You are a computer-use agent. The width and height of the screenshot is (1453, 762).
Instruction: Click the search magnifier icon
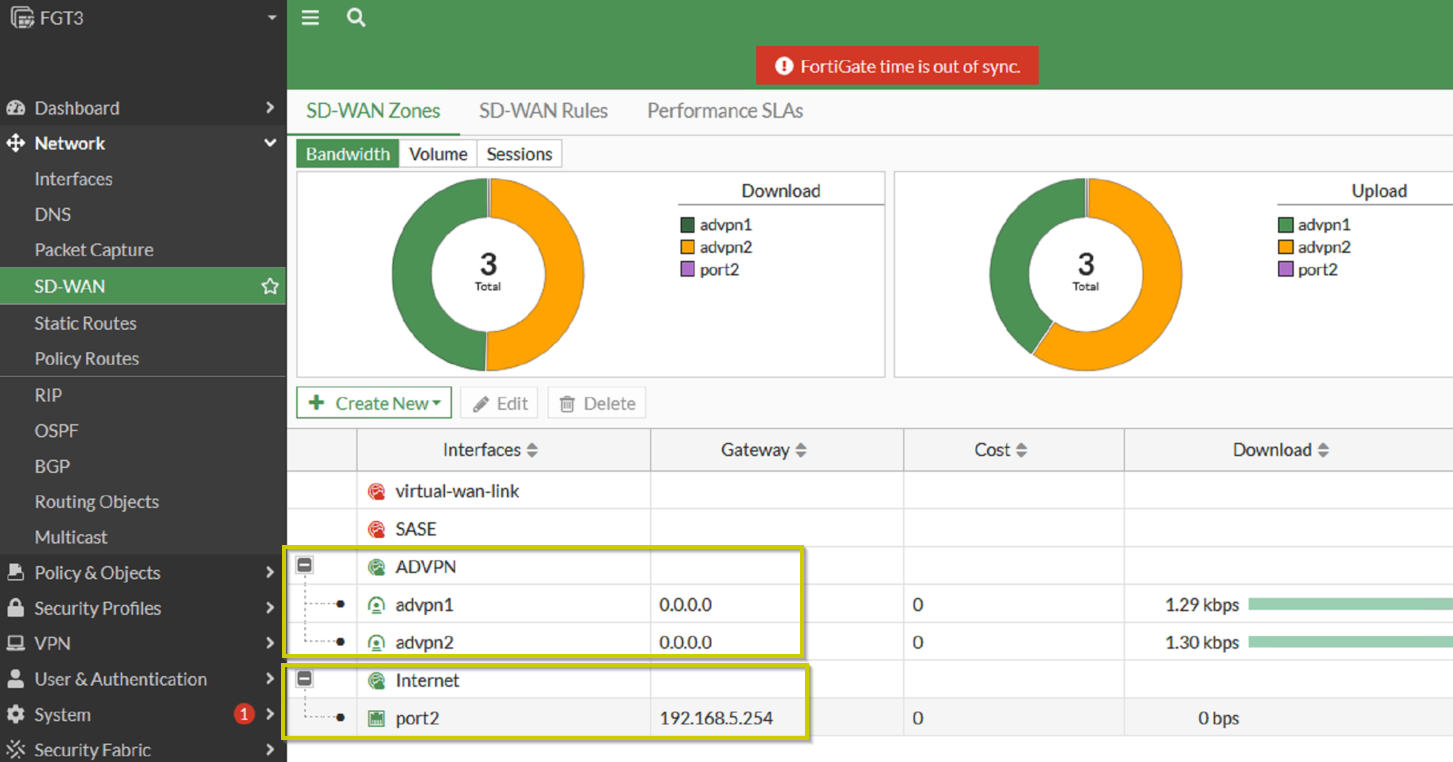pyautogui.click(x=356, y=18)
